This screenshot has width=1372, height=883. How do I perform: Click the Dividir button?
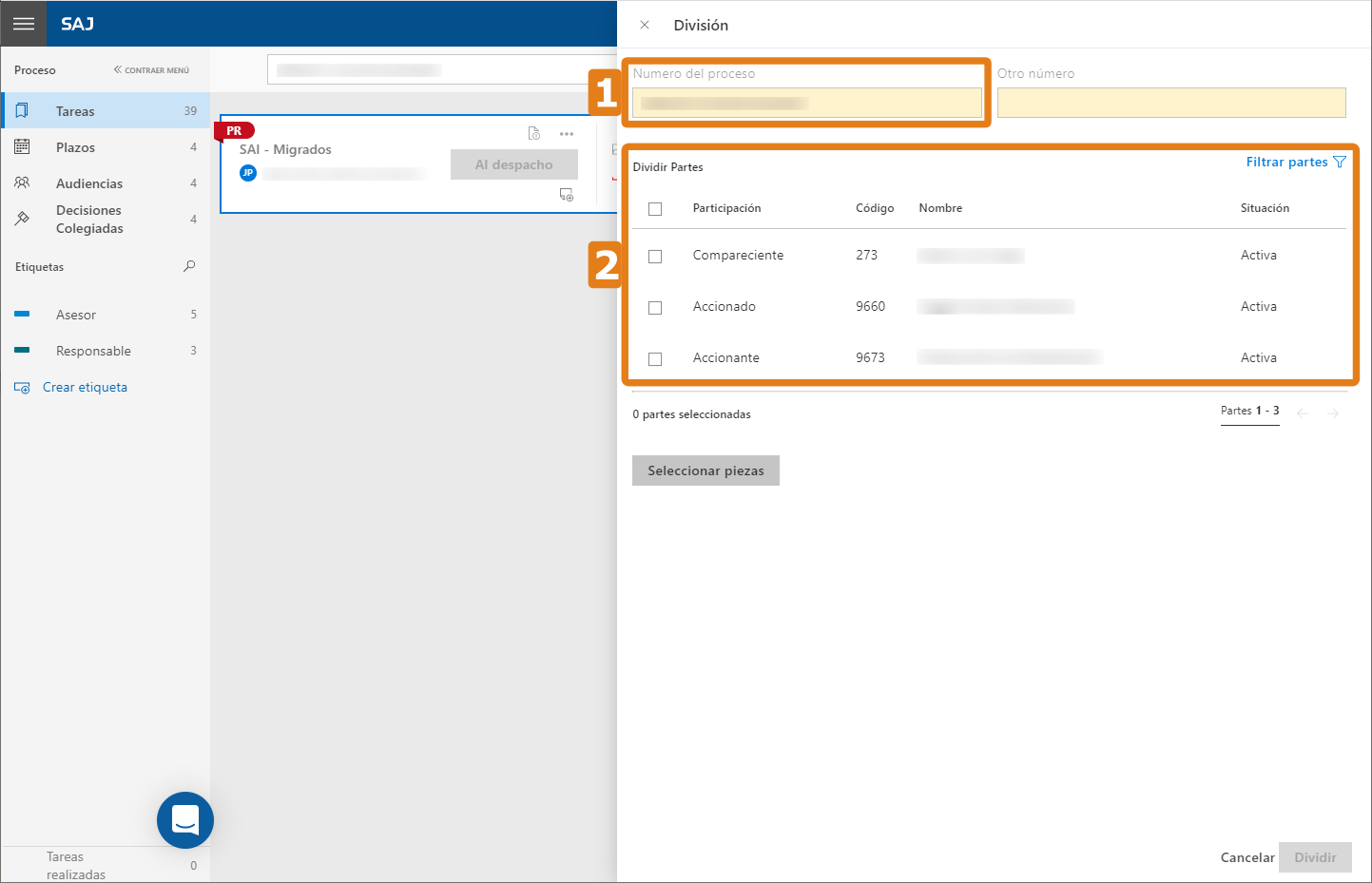1315,857
